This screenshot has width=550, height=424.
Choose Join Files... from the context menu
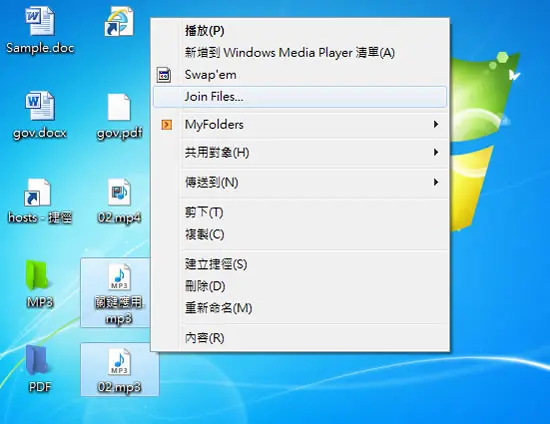point(300,97)
